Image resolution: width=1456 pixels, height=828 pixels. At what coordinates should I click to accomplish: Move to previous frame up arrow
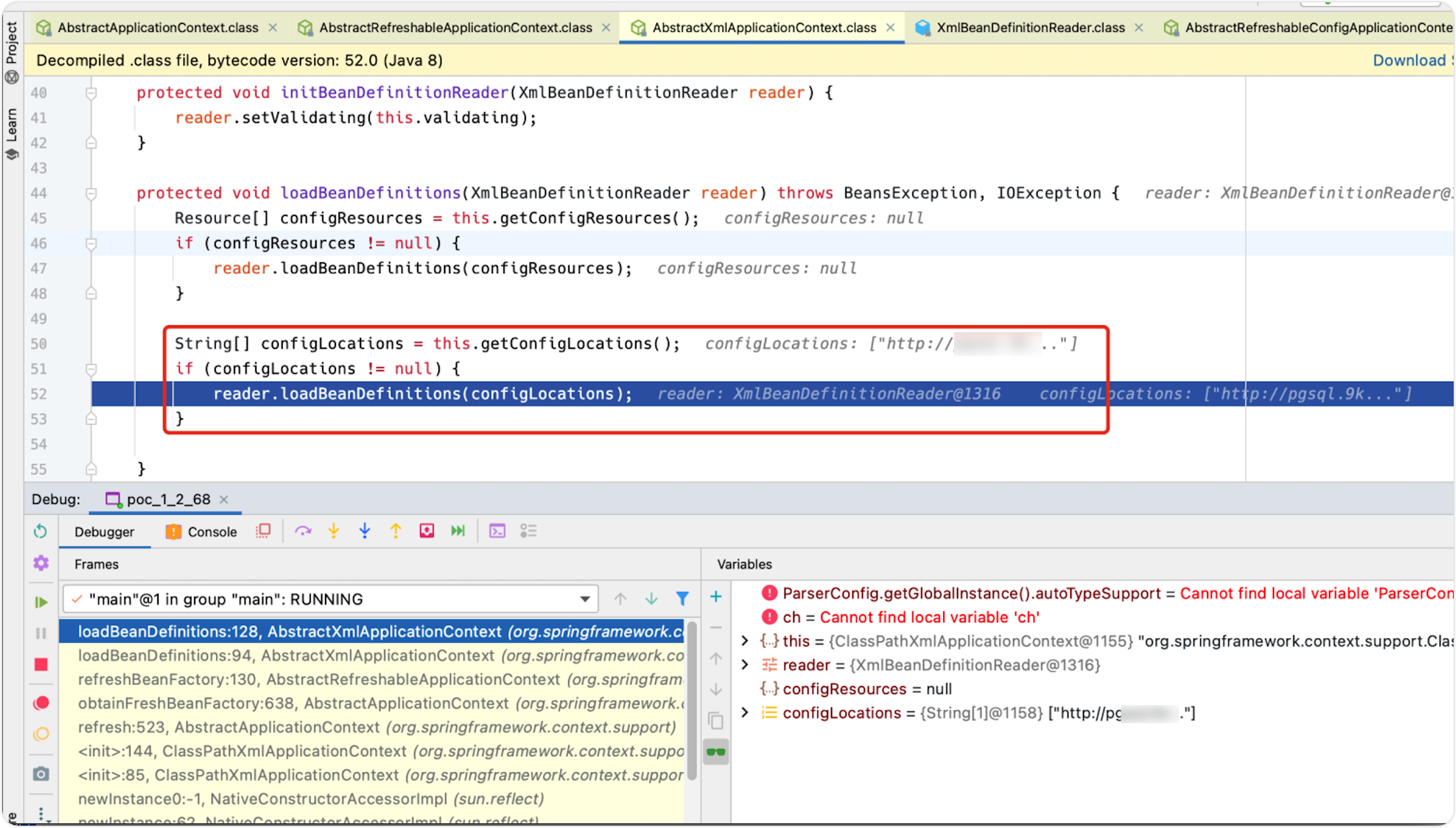tap(620, 599)
